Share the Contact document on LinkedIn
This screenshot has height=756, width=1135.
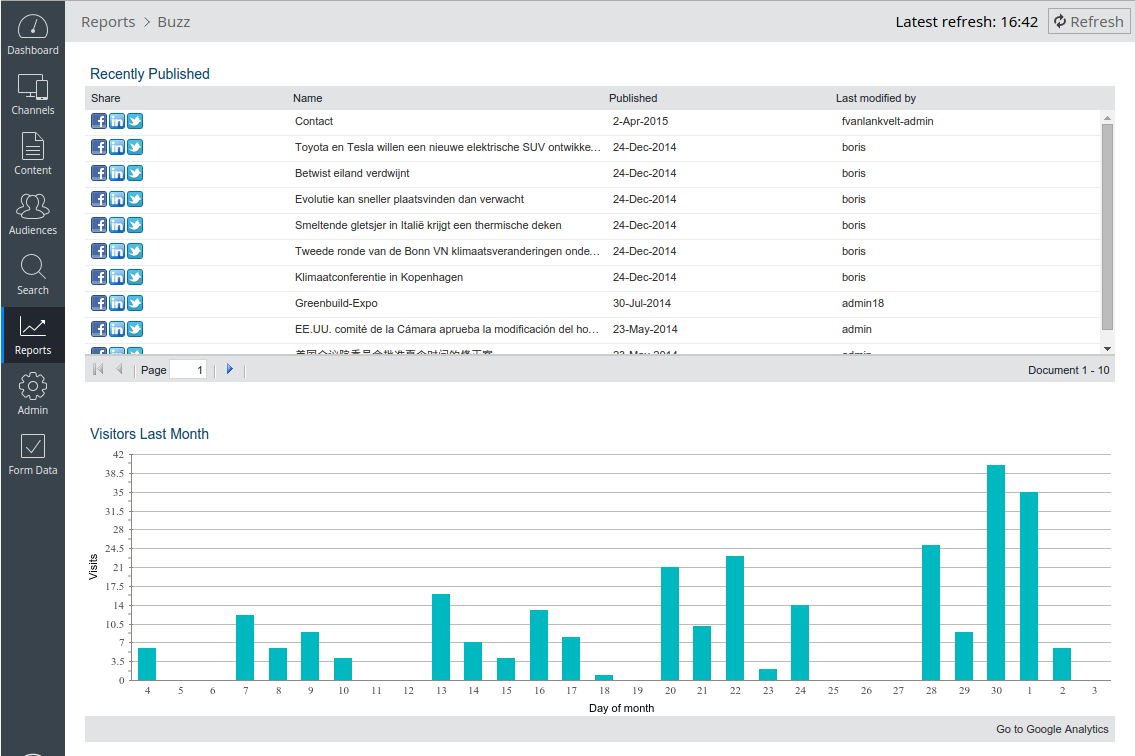point(117,121)
